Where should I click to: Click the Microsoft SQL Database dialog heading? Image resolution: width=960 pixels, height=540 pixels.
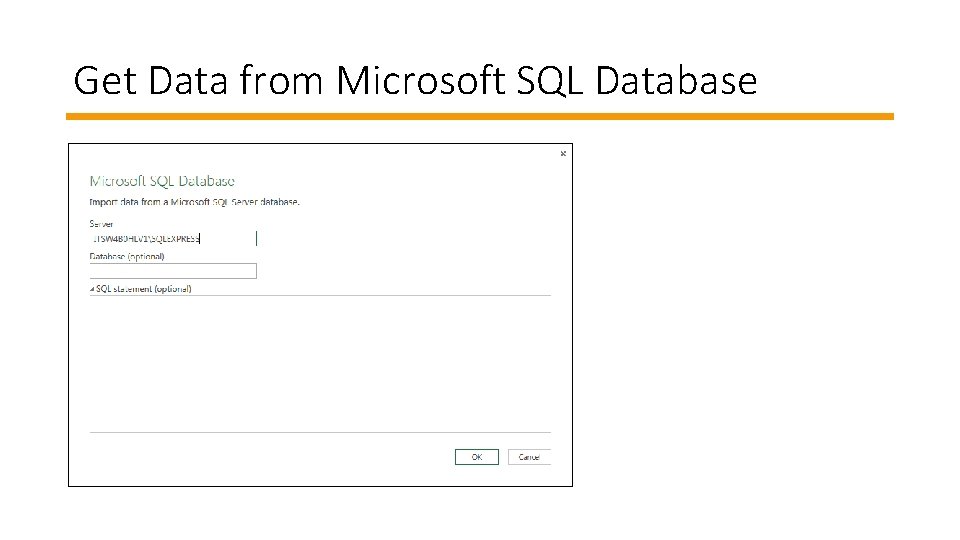click(x=162, y=181)
